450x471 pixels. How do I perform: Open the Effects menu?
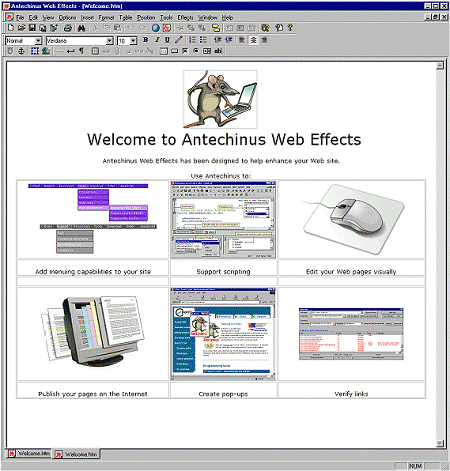185,18
